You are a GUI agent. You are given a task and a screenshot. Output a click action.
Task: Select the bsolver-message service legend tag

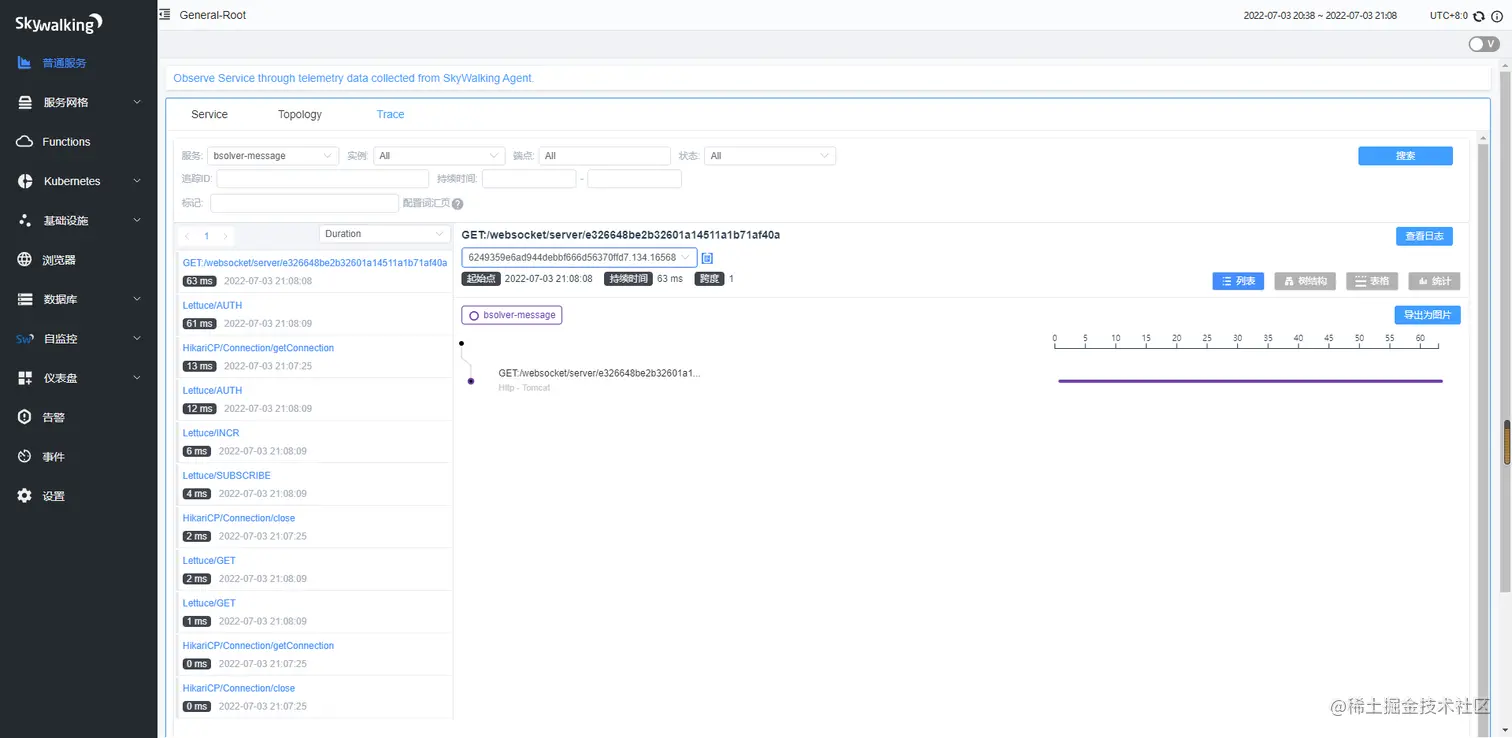point(512,315)
